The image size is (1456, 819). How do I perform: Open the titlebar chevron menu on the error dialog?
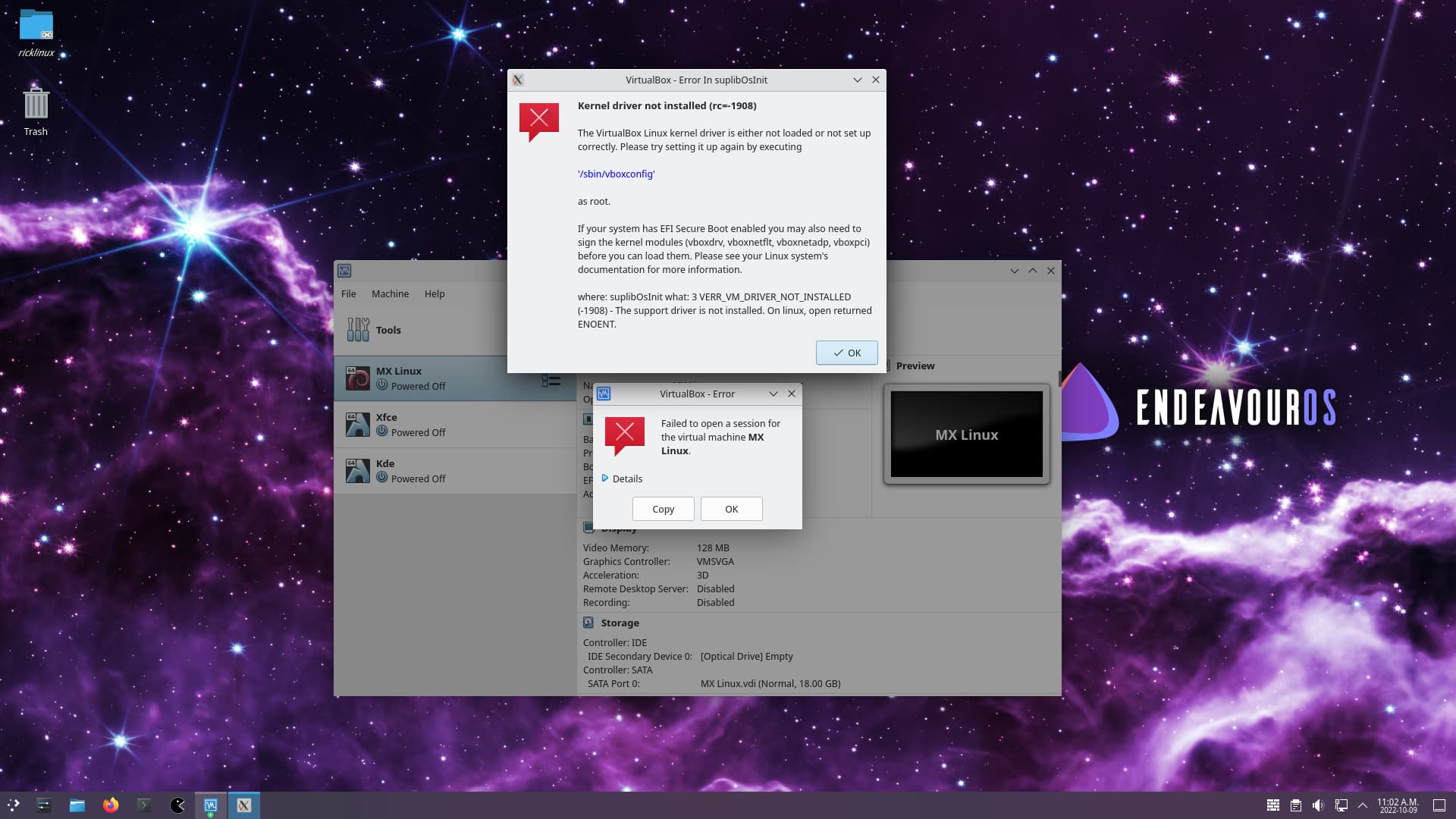(773, 394)
